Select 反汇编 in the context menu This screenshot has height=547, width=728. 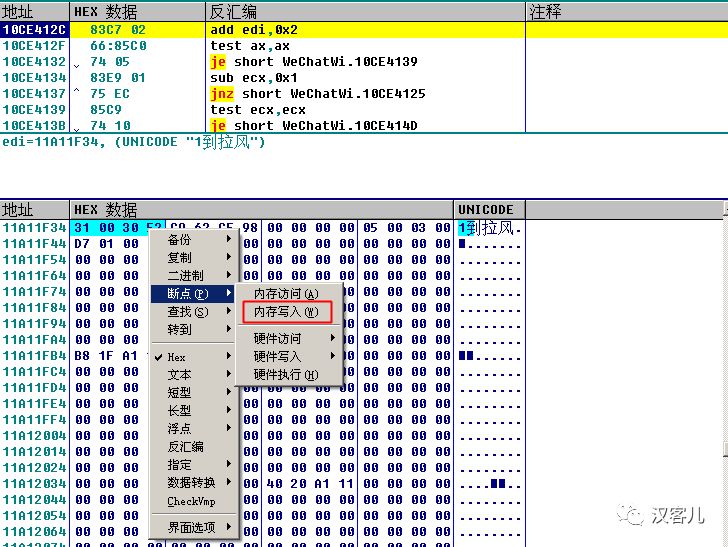[x=194, y=447]
